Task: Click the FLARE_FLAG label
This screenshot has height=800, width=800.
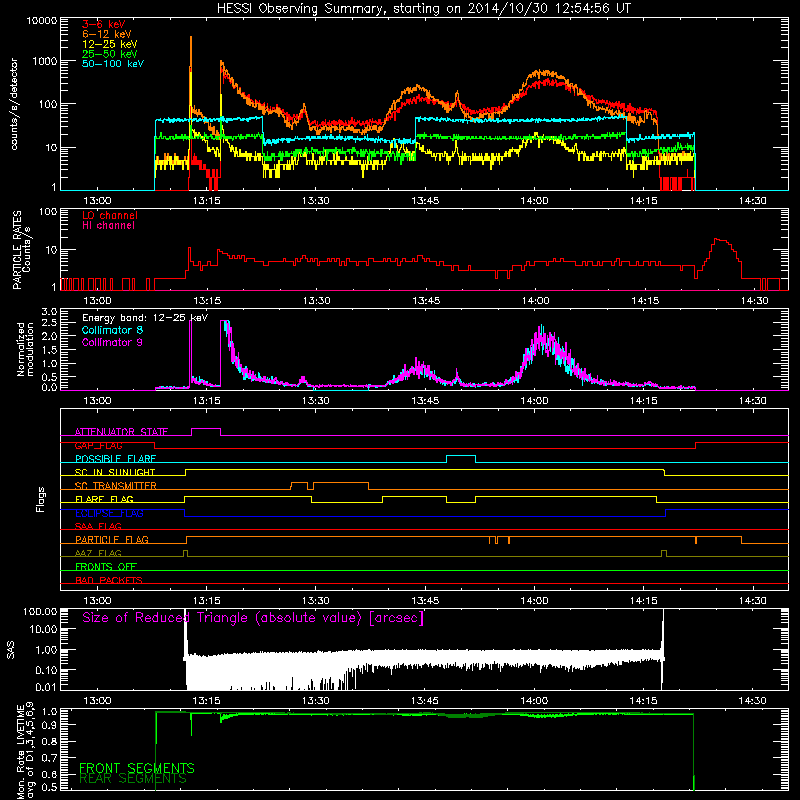Action: pos(104,499)
